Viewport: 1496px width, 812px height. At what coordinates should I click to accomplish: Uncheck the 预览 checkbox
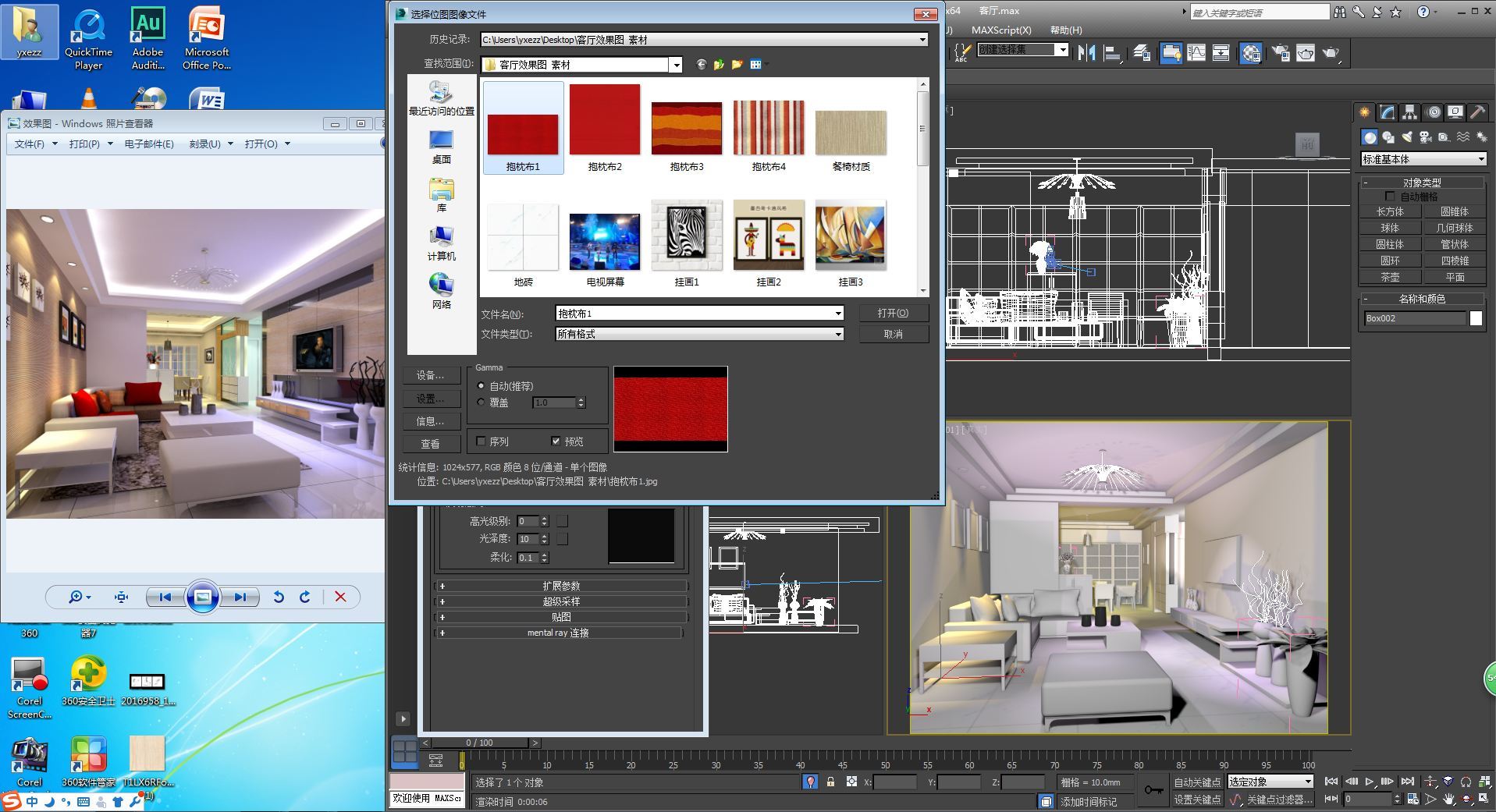[x=556, y=441]
